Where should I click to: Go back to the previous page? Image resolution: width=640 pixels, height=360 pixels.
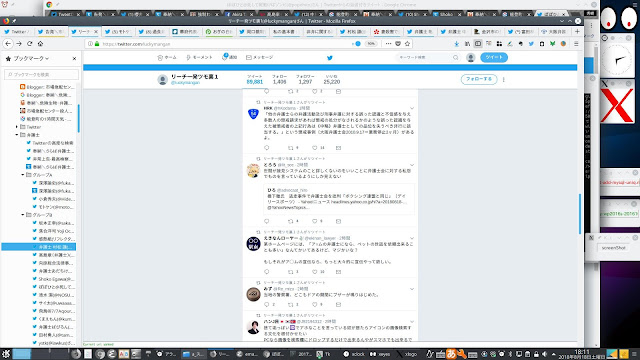click(x=8, y=44)
